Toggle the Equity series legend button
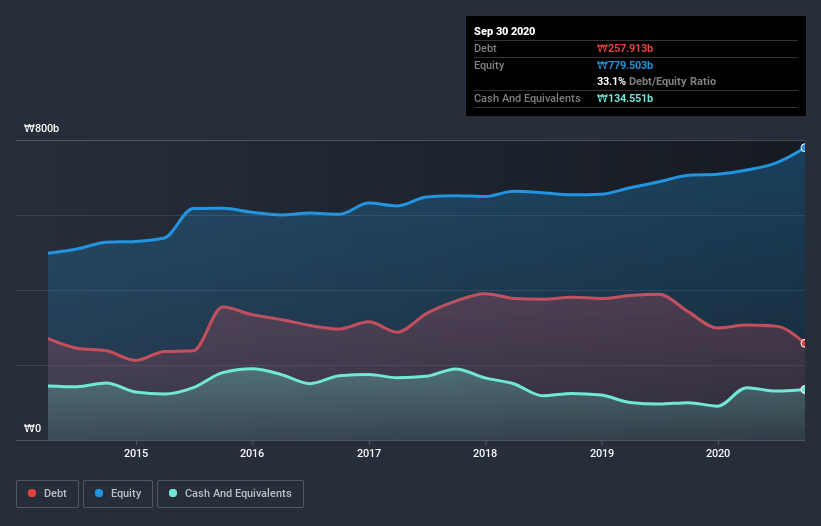Viewport: 821px width, 526px height. pyautogui.click(x=118, y=494)
